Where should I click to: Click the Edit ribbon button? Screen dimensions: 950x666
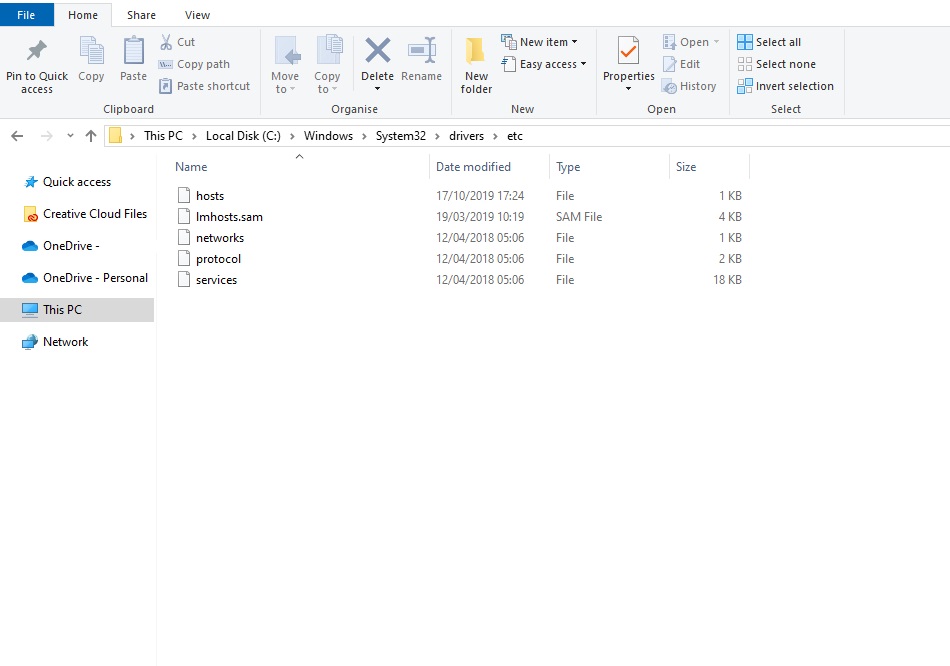click(x=682, y=64)
